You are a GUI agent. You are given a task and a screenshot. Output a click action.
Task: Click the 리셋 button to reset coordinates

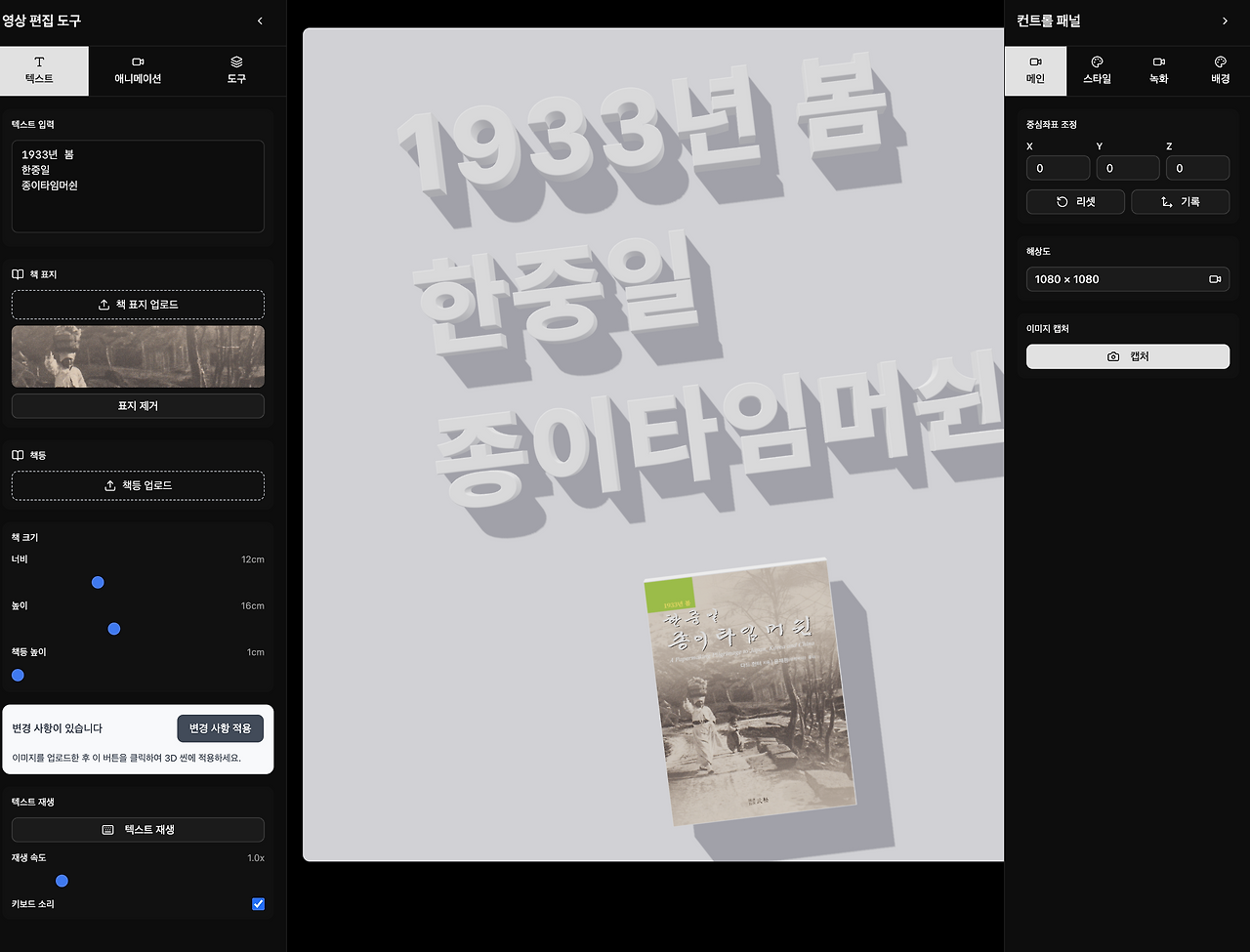click(1074, 201)
